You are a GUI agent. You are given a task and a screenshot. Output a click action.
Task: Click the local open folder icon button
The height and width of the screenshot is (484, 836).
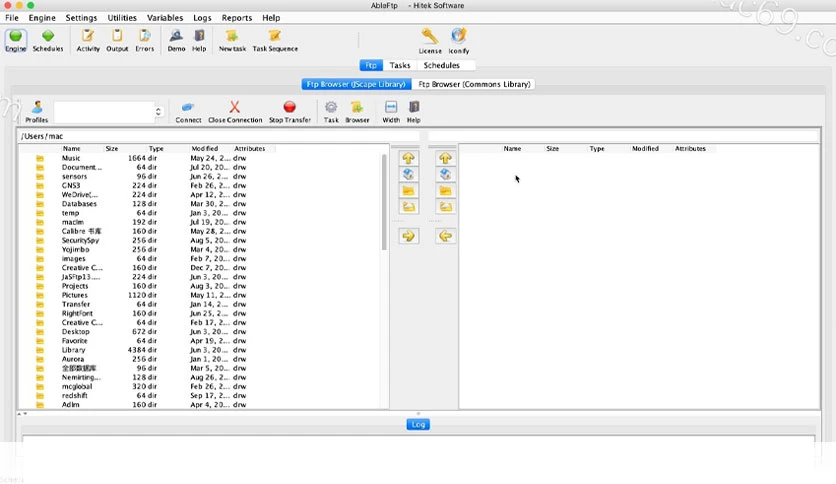[408, 207]
